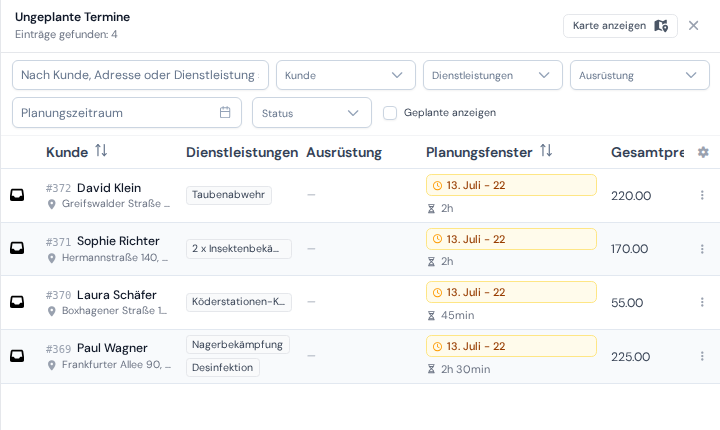Open Laura Schäfer customer entry

click(x=117, y=295)
